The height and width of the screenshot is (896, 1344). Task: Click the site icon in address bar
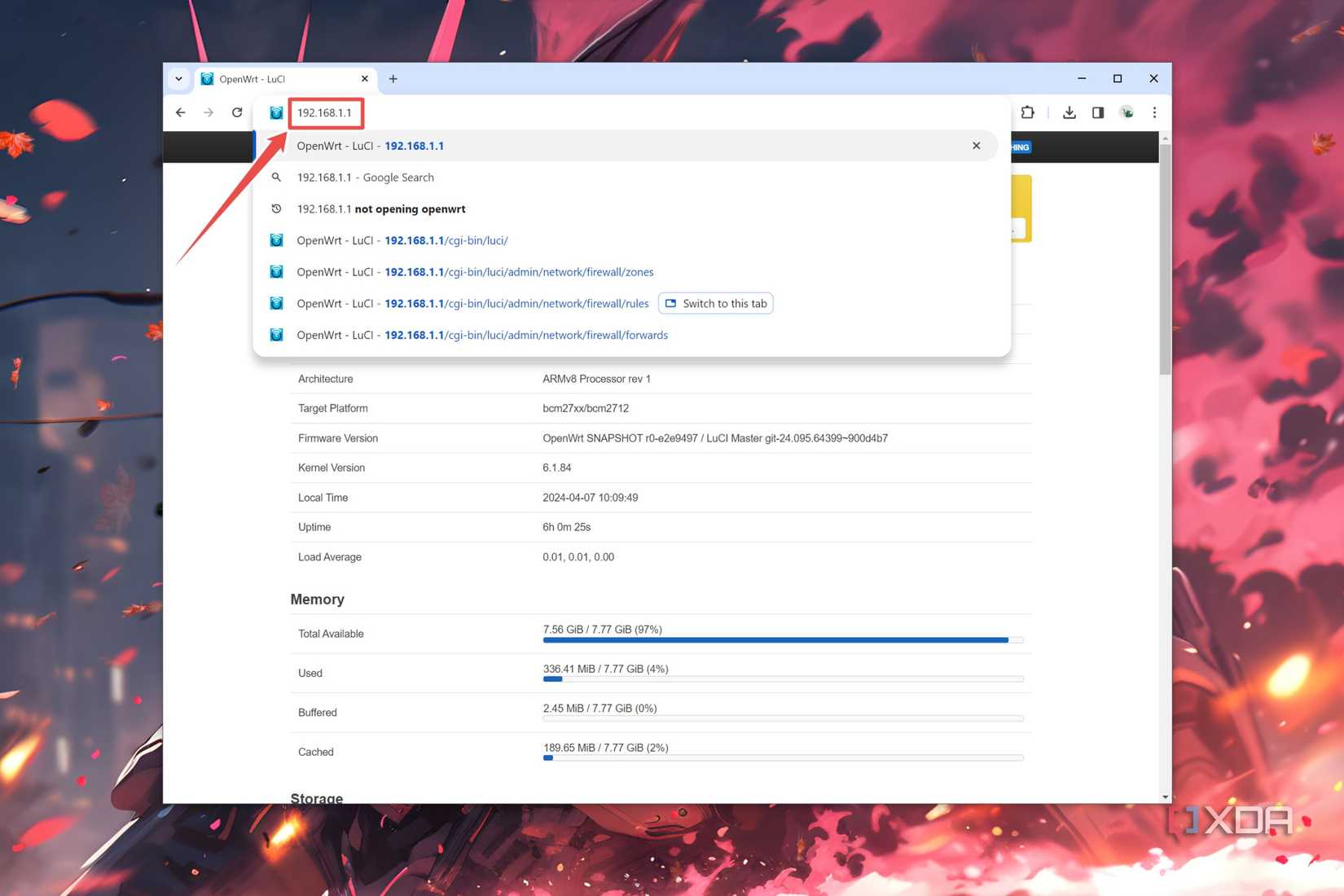click(277, 112)
